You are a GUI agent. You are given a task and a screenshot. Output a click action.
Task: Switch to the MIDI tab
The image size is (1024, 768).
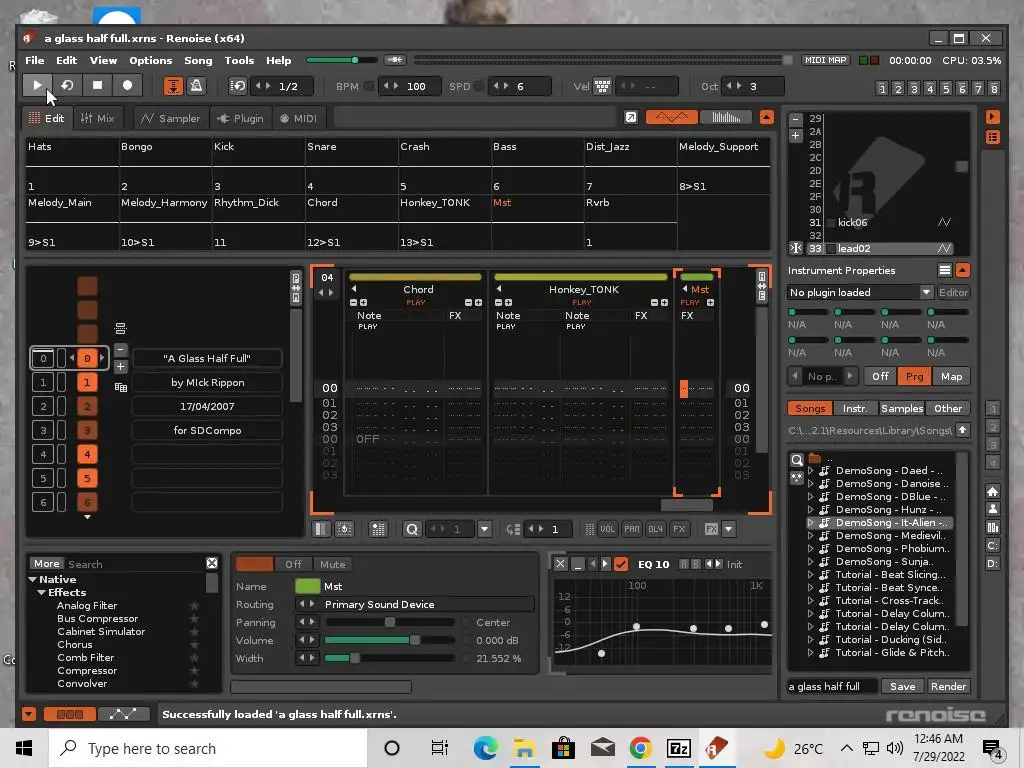tap(298, 118)
